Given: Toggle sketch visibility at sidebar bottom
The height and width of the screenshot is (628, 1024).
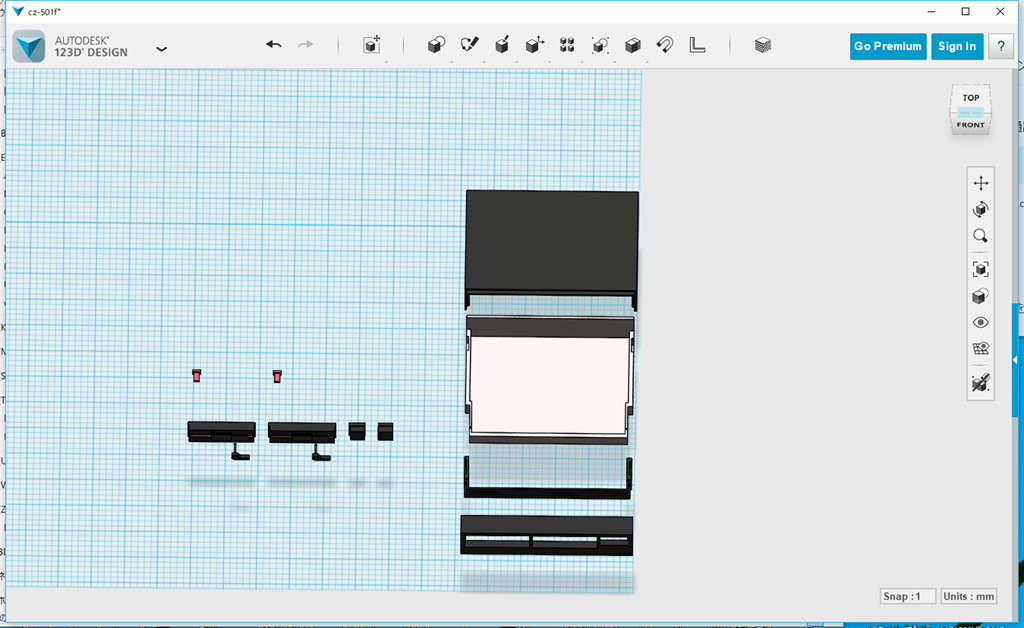Looking at the screenshot, I should pos(981,381).
